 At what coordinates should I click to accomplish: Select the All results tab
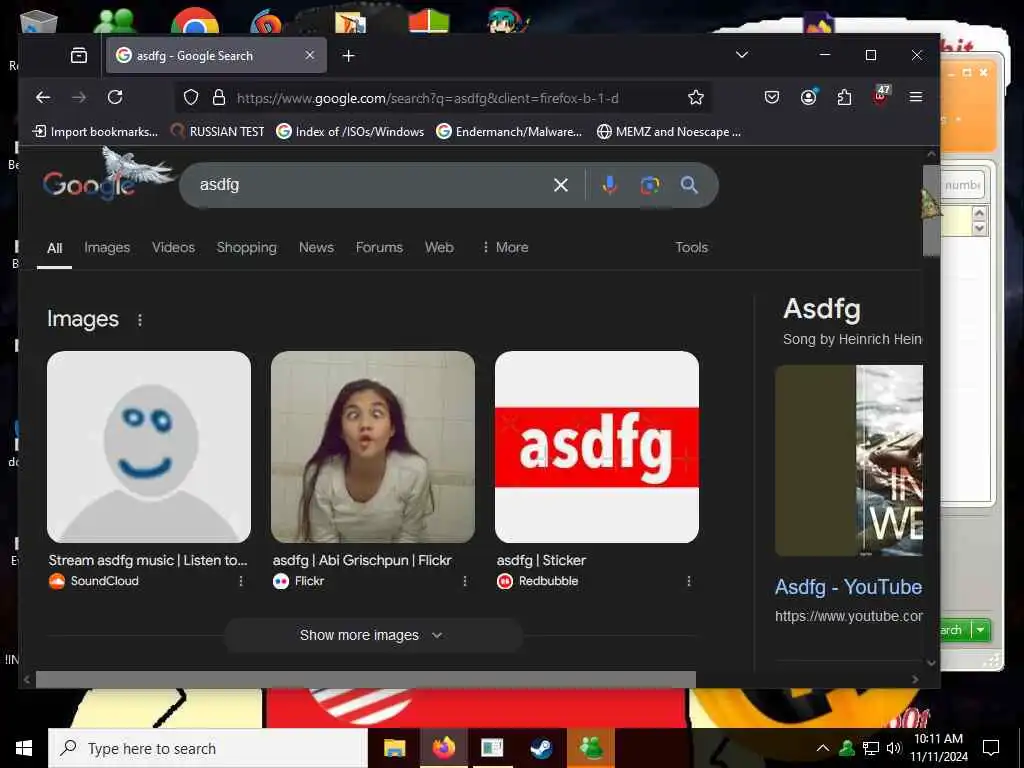(55, 248)
